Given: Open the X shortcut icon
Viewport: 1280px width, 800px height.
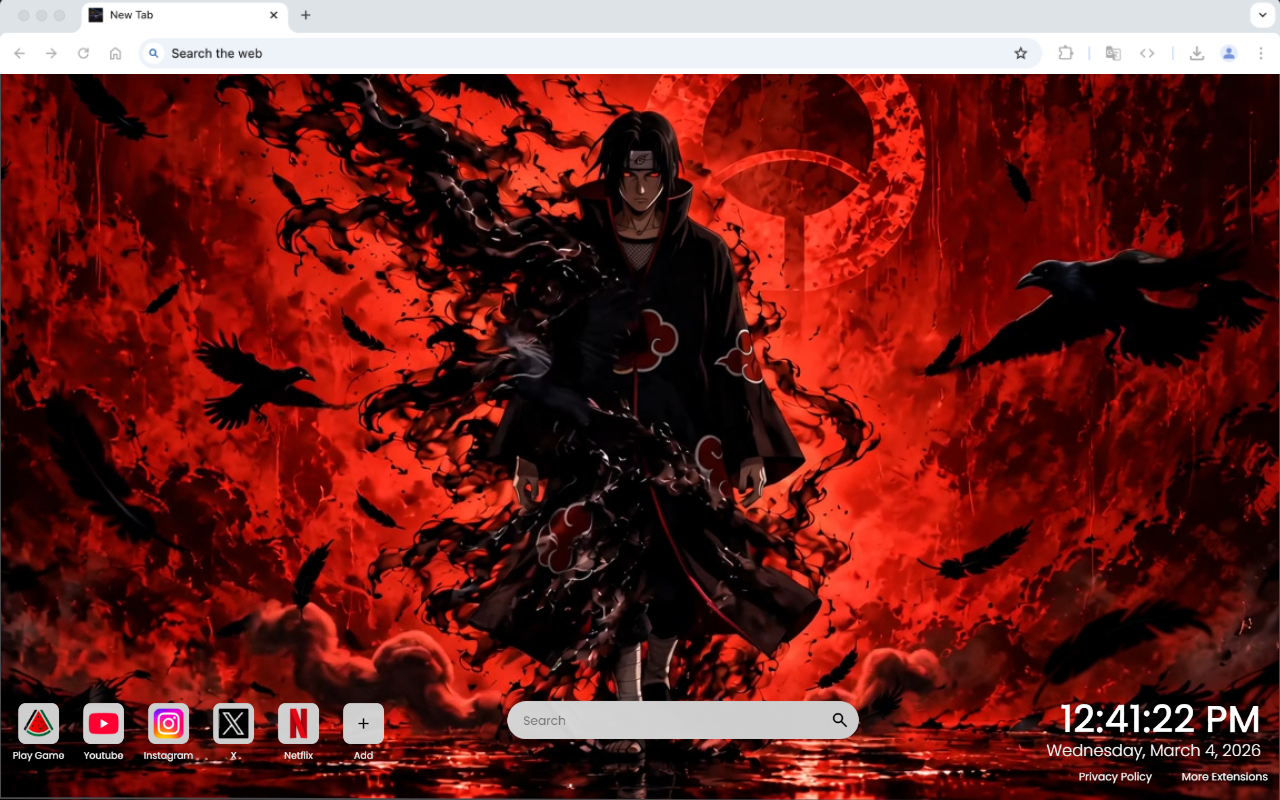Looking at the screenshot, I should [233, 723].
